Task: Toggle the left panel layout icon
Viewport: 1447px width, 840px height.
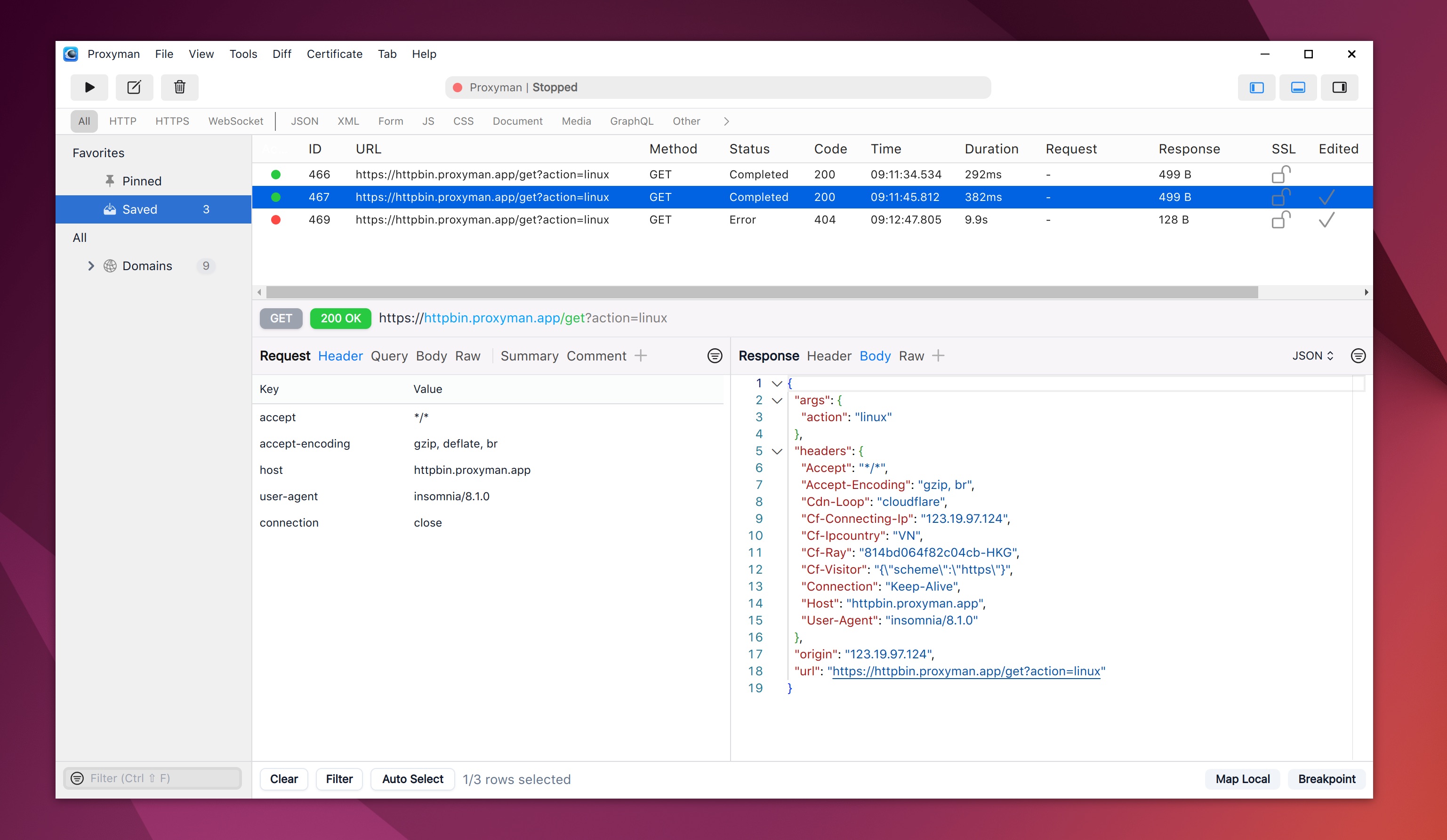Action: point(1256,87)
